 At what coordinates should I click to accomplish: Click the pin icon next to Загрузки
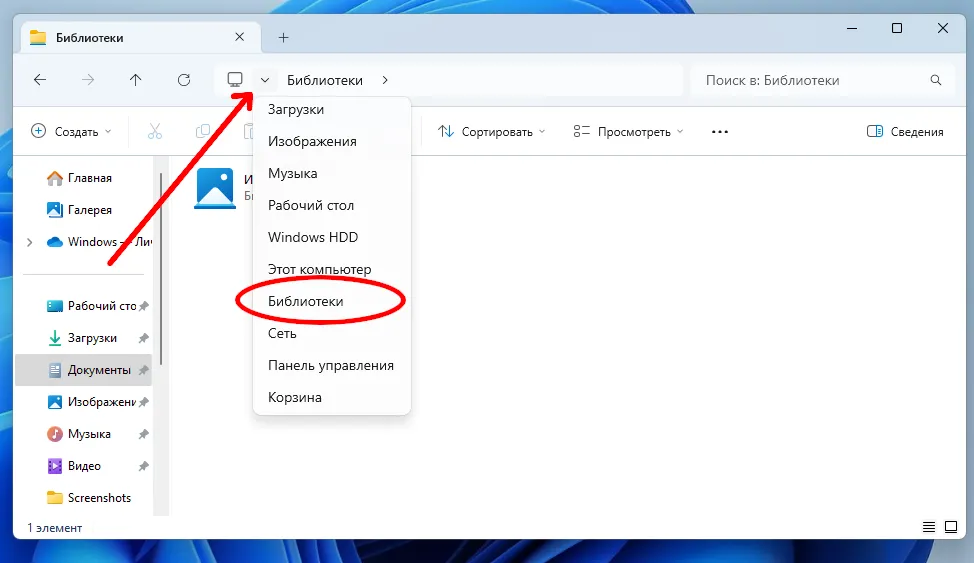pos(143,338)
